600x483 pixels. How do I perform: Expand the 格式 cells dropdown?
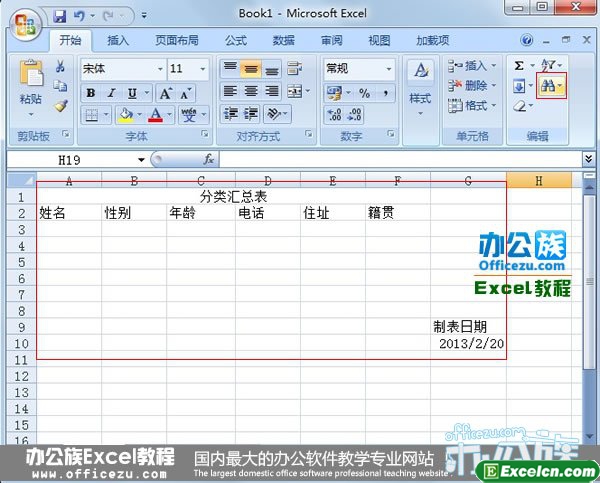point(494,105)
